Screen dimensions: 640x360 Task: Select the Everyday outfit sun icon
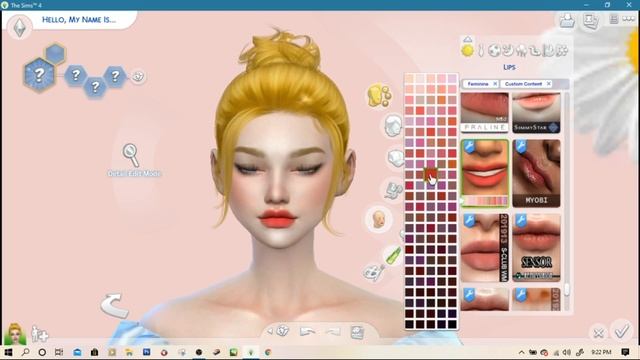468,51
